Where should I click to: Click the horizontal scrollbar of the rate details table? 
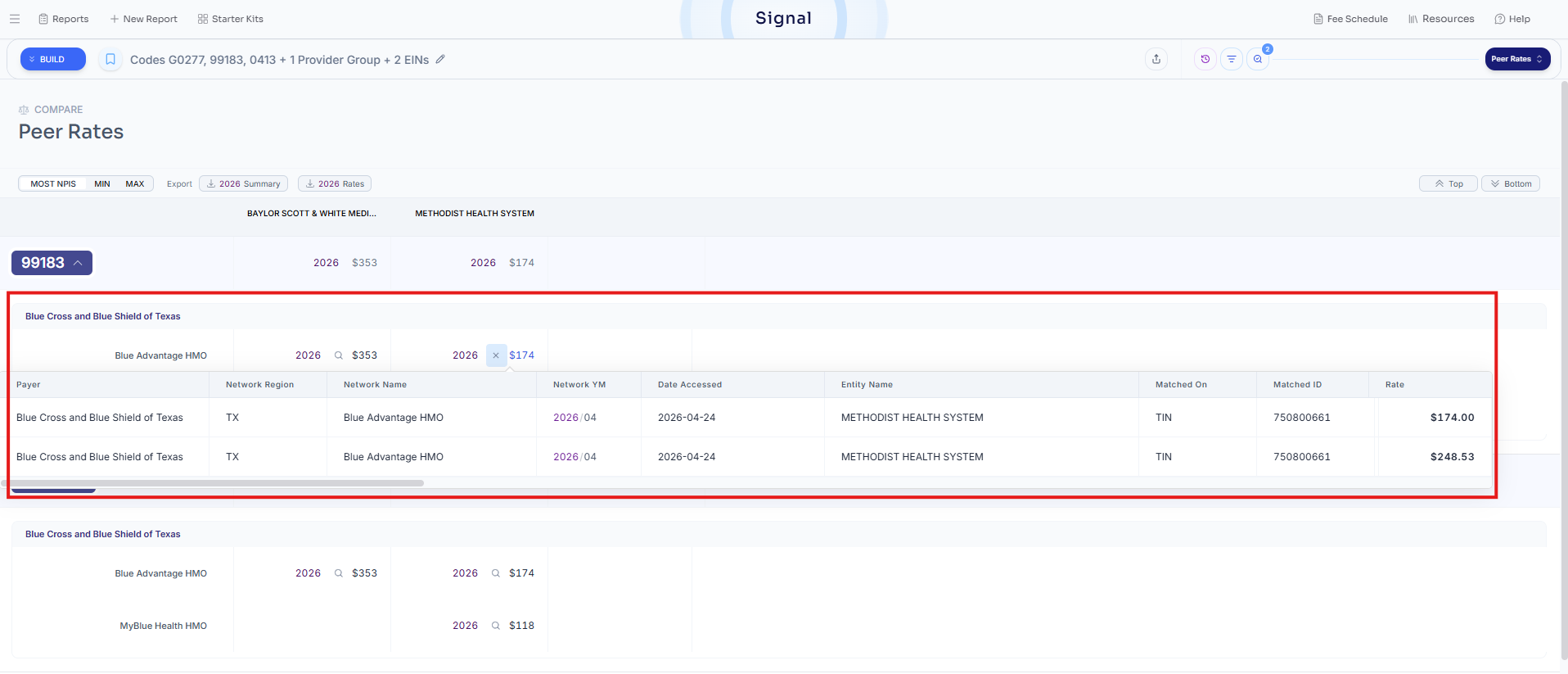point(213,483)
